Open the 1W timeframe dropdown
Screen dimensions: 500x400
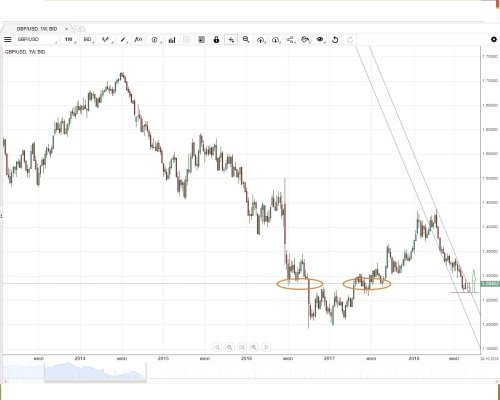click(69, 40)
